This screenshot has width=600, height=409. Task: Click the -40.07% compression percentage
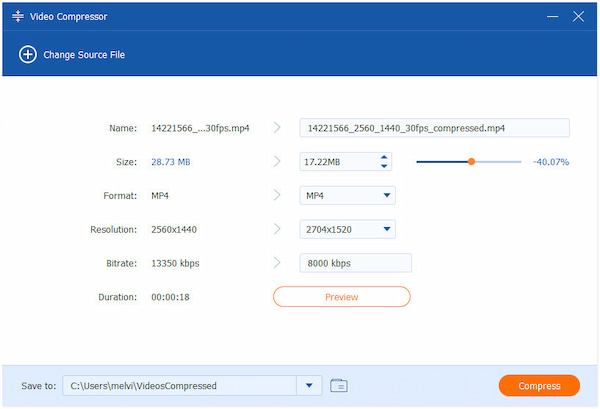click(551, 162)
